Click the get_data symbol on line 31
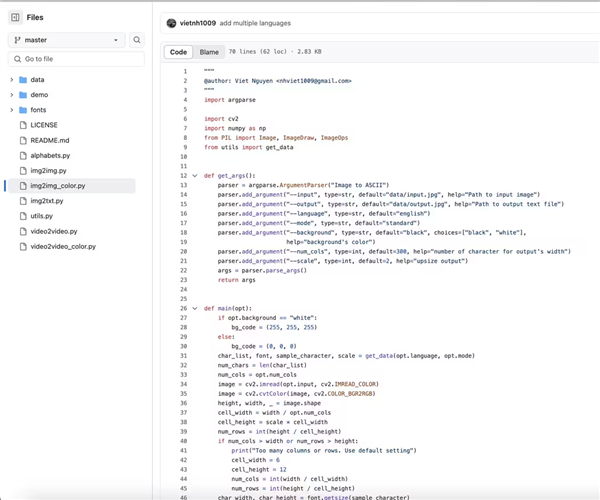600x500 pixels. coord(379,356)
